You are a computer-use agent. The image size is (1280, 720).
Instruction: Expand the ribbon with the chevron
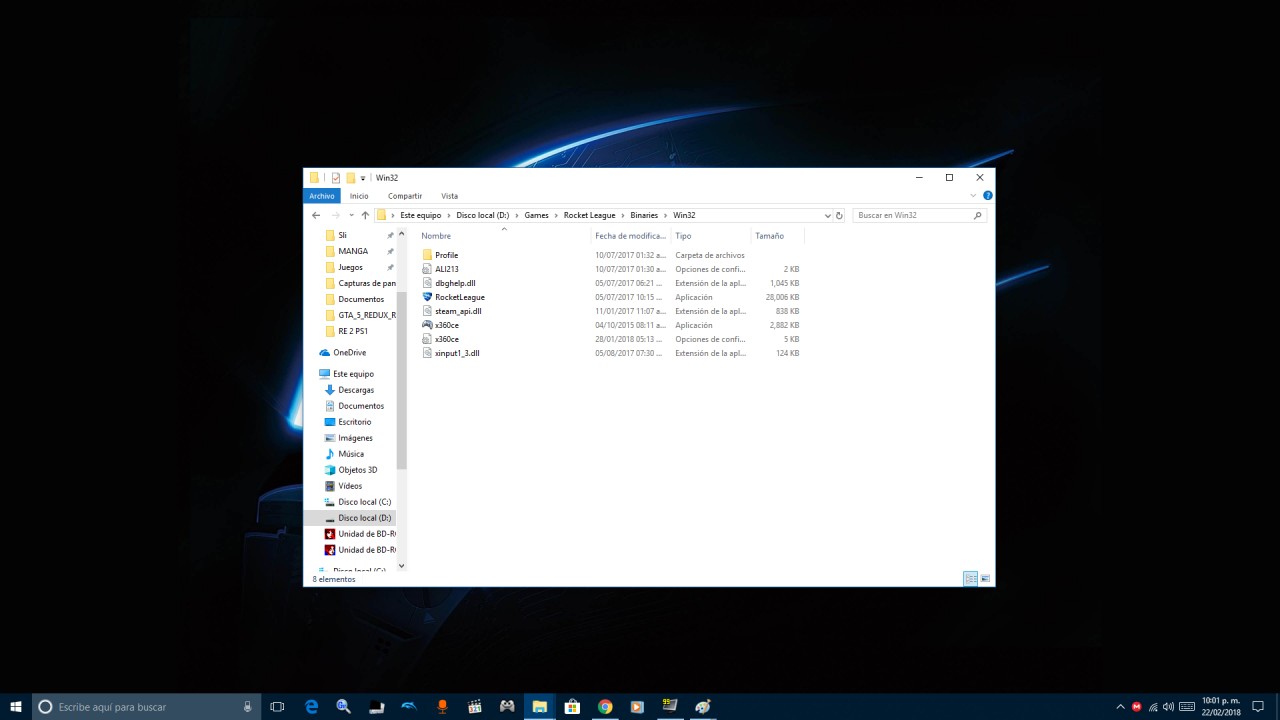(973, 196)
